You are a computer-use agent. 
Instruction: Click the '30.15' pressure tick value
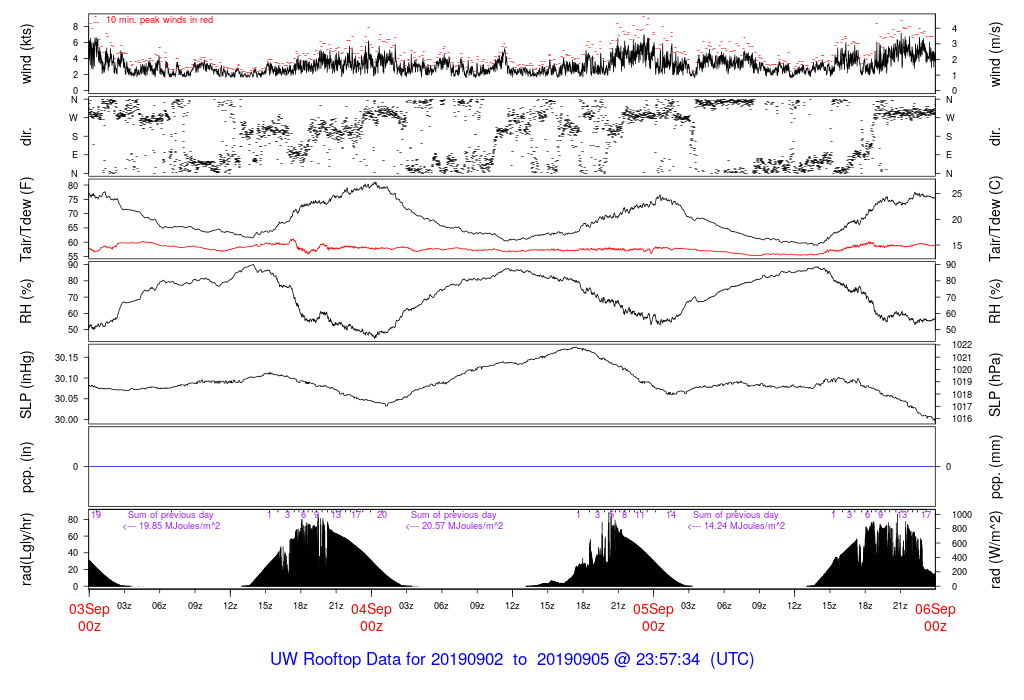(66, 358)
